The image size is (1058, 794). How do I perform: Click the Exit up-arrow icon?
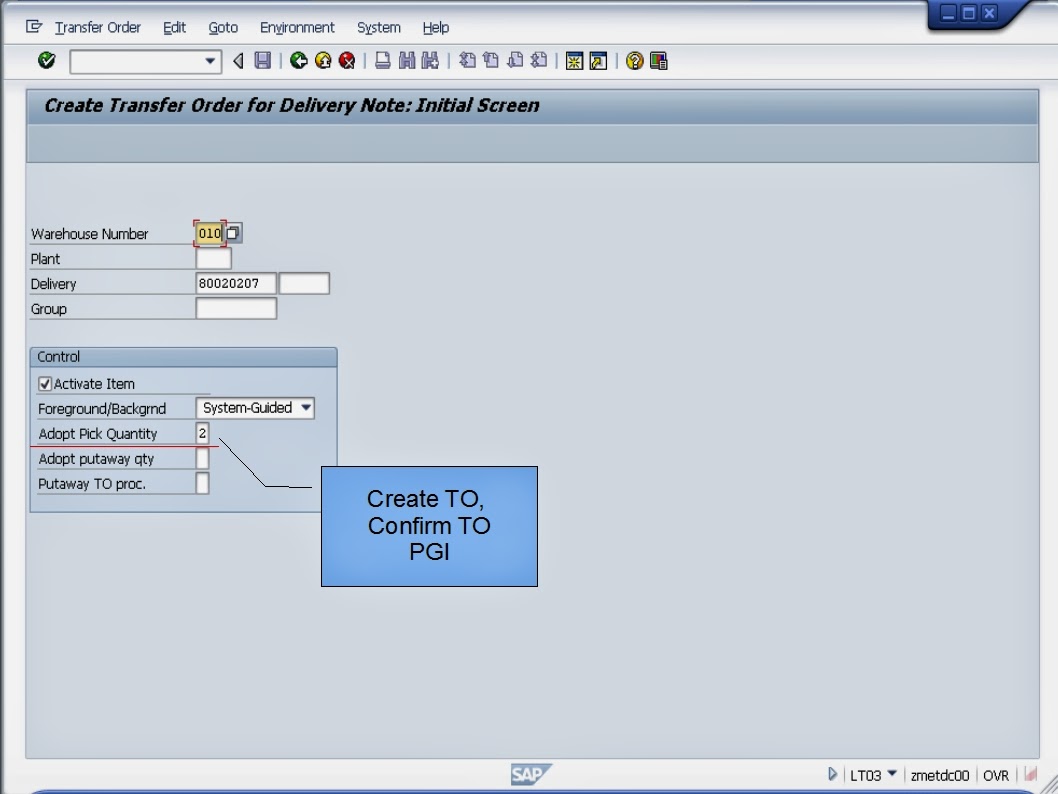[321, 61]
